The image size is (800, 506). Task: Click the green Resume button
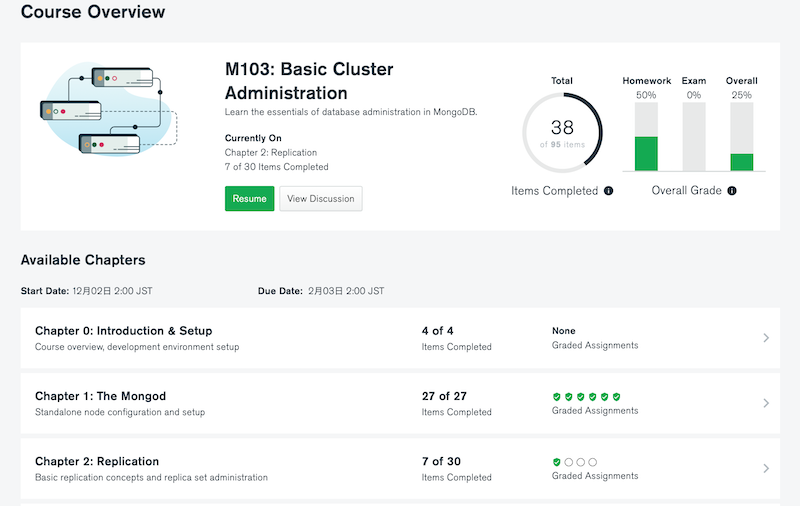tap(249, 198)
